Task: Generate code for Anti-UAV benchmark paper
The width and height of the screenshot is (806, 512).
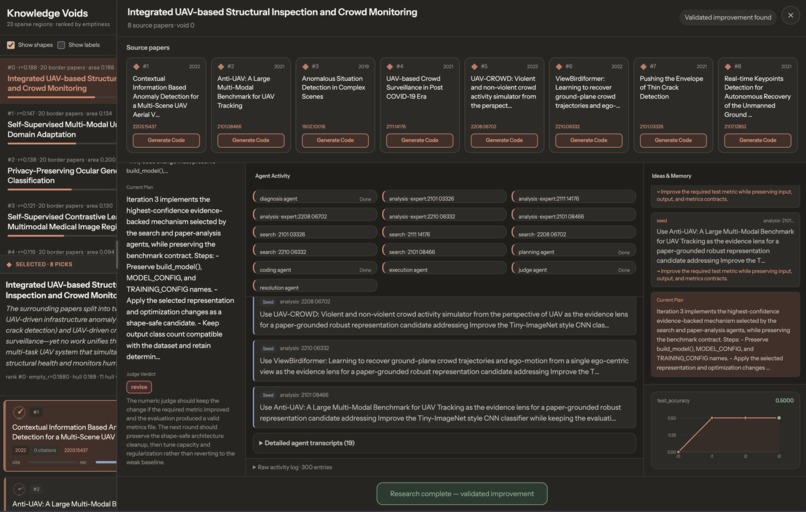Action: (250, 140)
